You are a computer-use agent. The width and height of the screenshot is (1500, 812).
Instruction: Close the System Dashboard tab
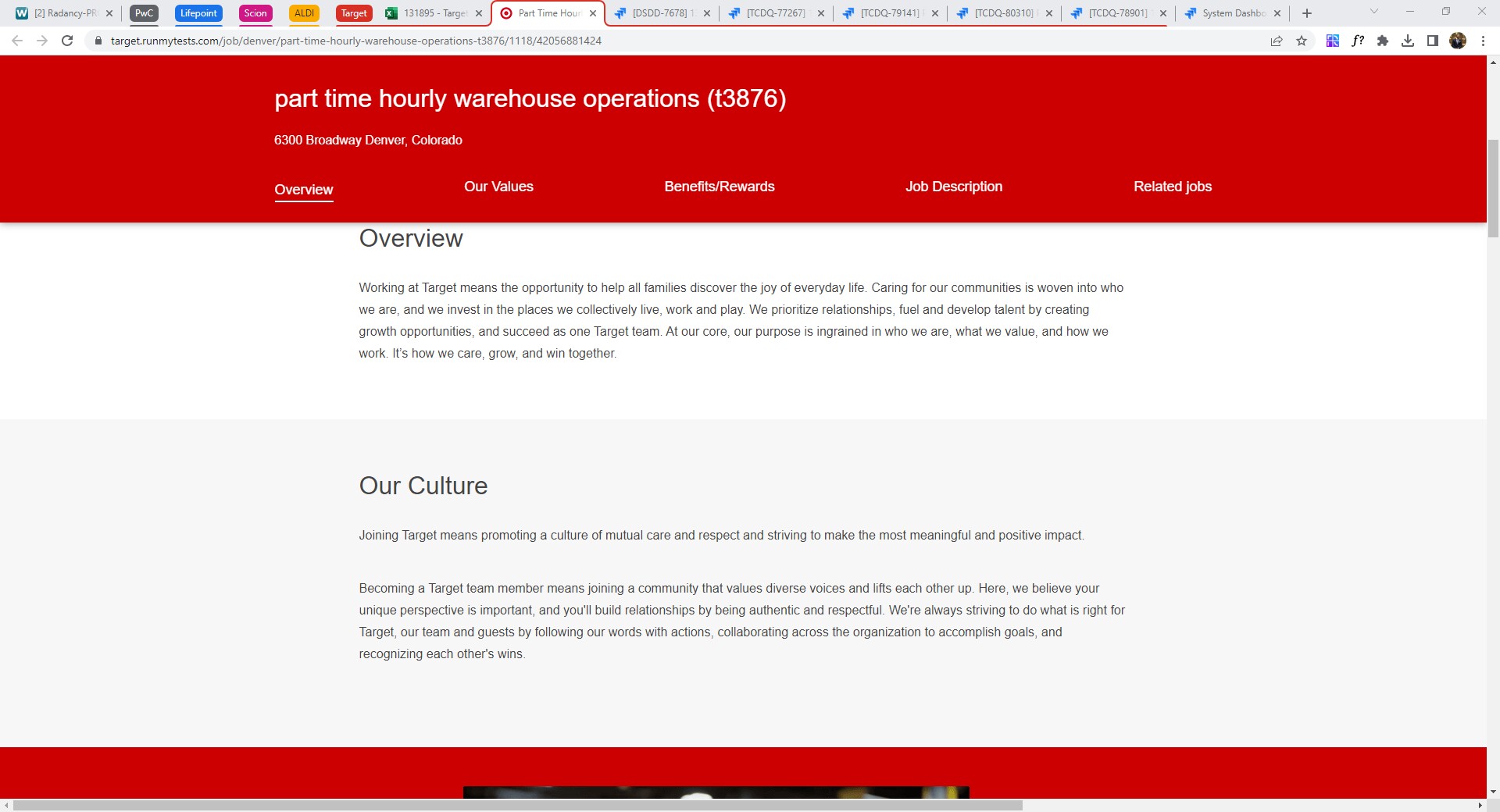click(1277, 13)
